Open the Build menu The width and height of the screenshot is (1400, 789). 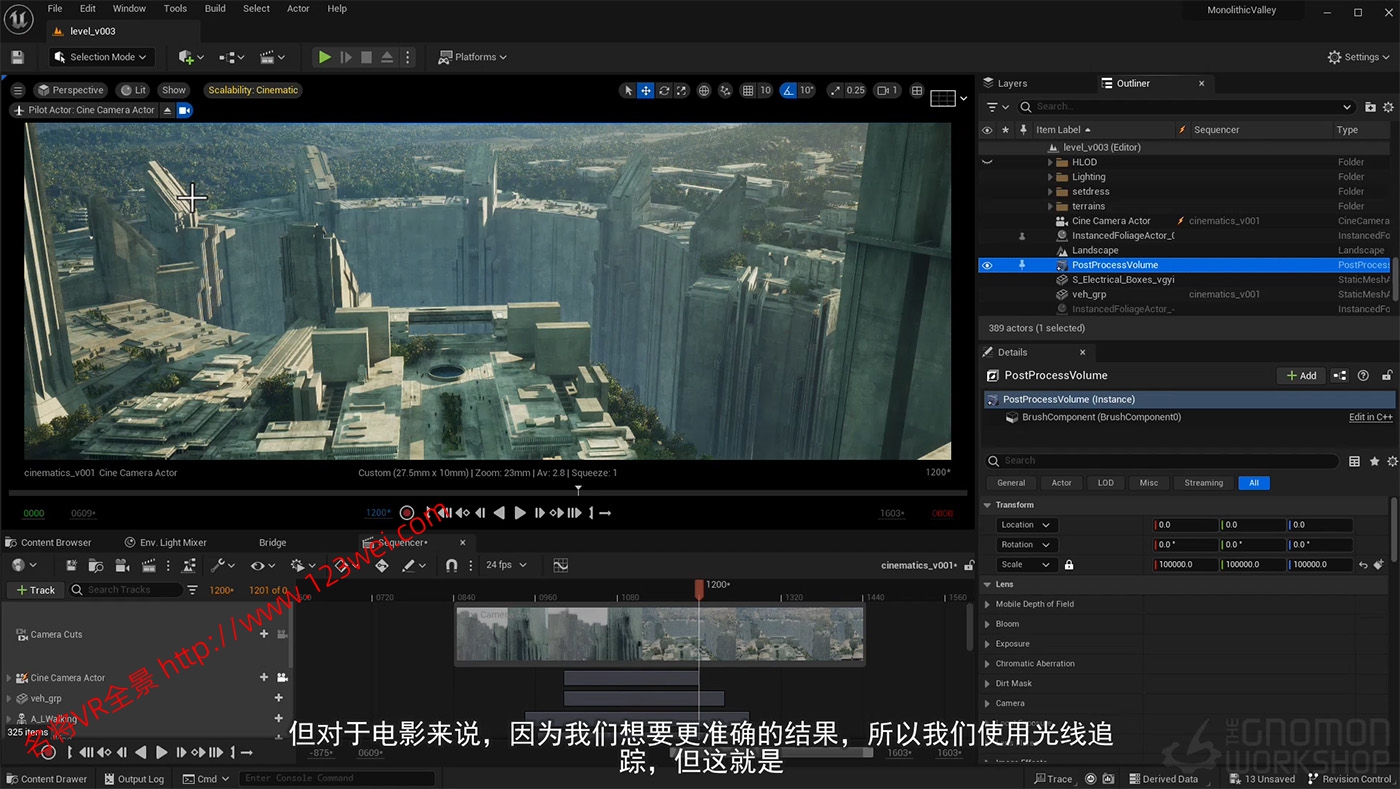tap(214, 8)
